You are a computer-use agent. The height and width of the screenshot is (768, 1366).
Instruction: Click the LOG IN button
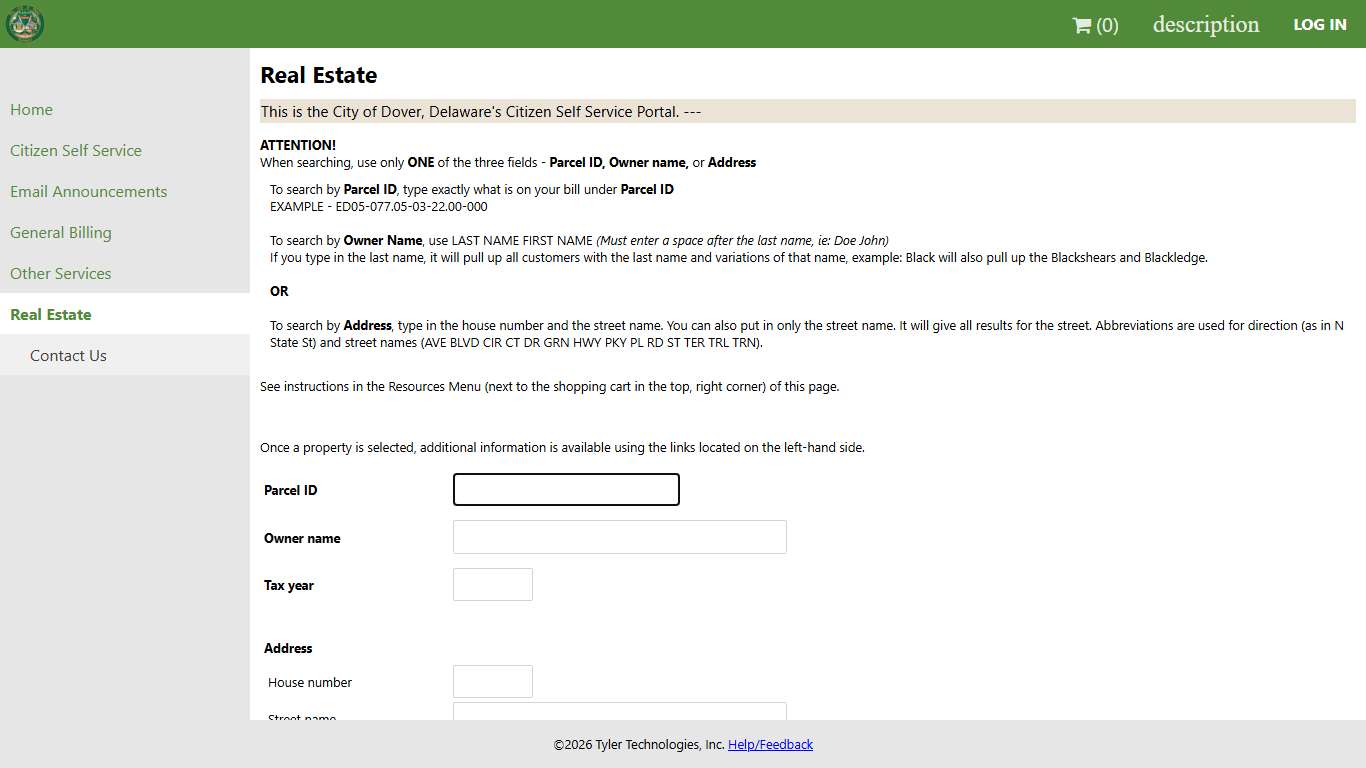click(x=1319, y=25)
